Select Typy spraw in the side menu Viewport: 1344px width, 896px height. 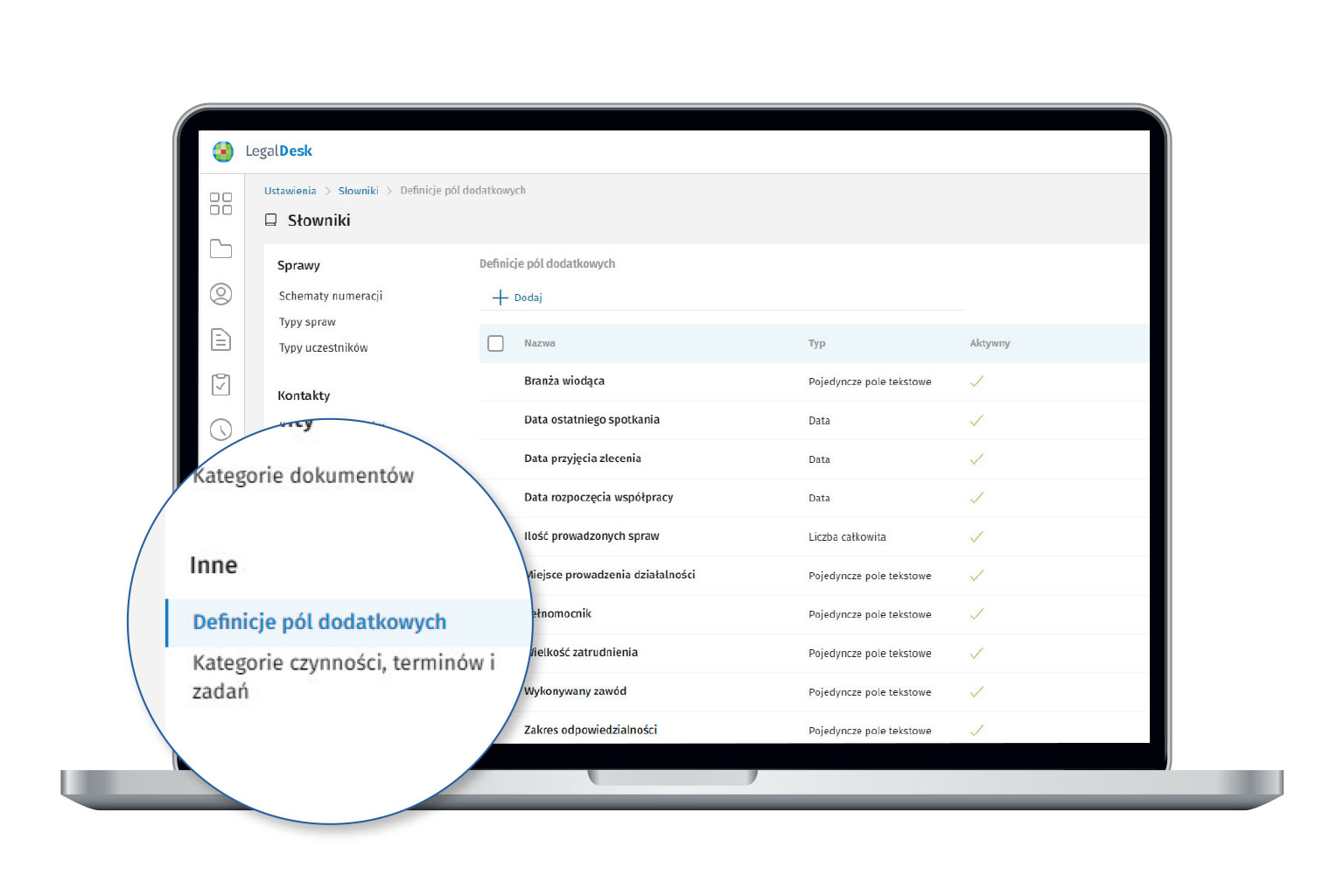click(307, 322)
